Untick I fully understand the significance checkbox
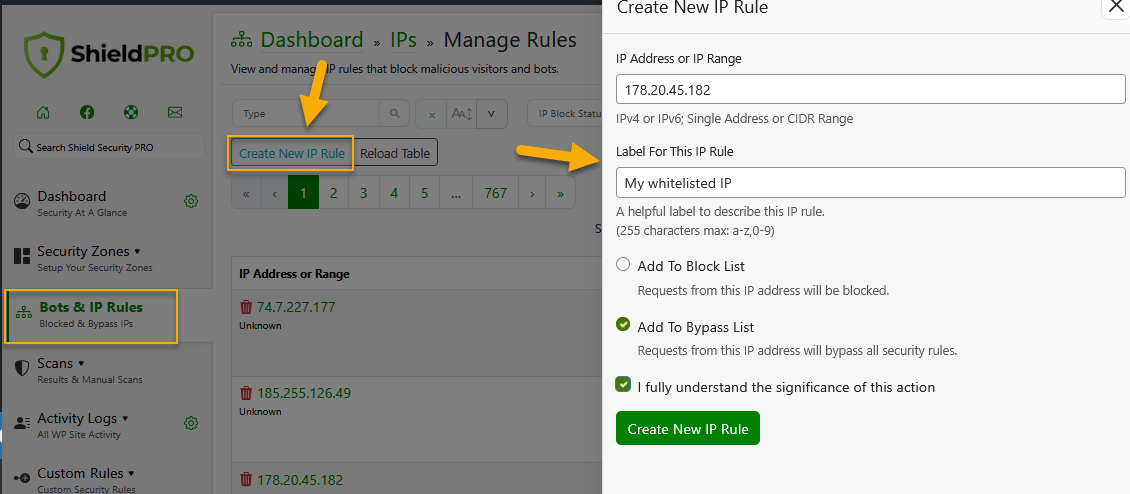This screenshot has height=494, width=1130. coord(623,384)
